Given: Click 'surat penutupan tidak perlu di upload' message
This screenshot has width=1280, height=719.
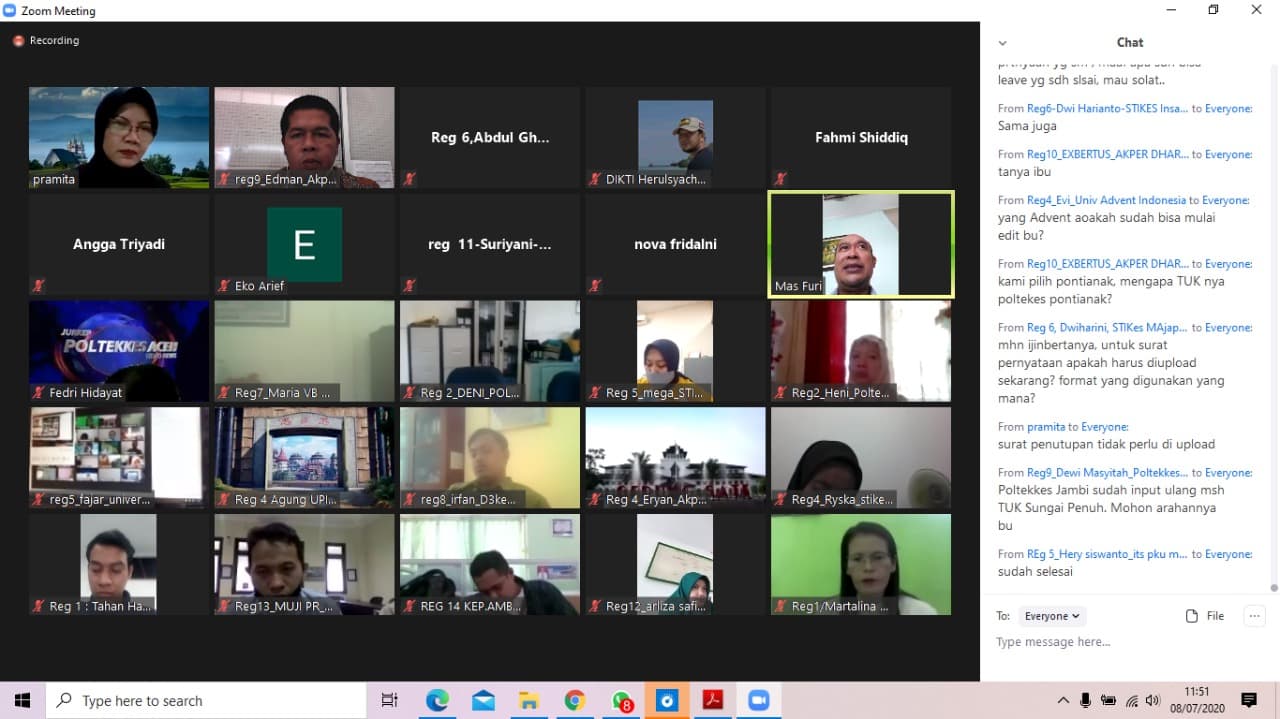Looking at the screenshot, I should 1107,444.
